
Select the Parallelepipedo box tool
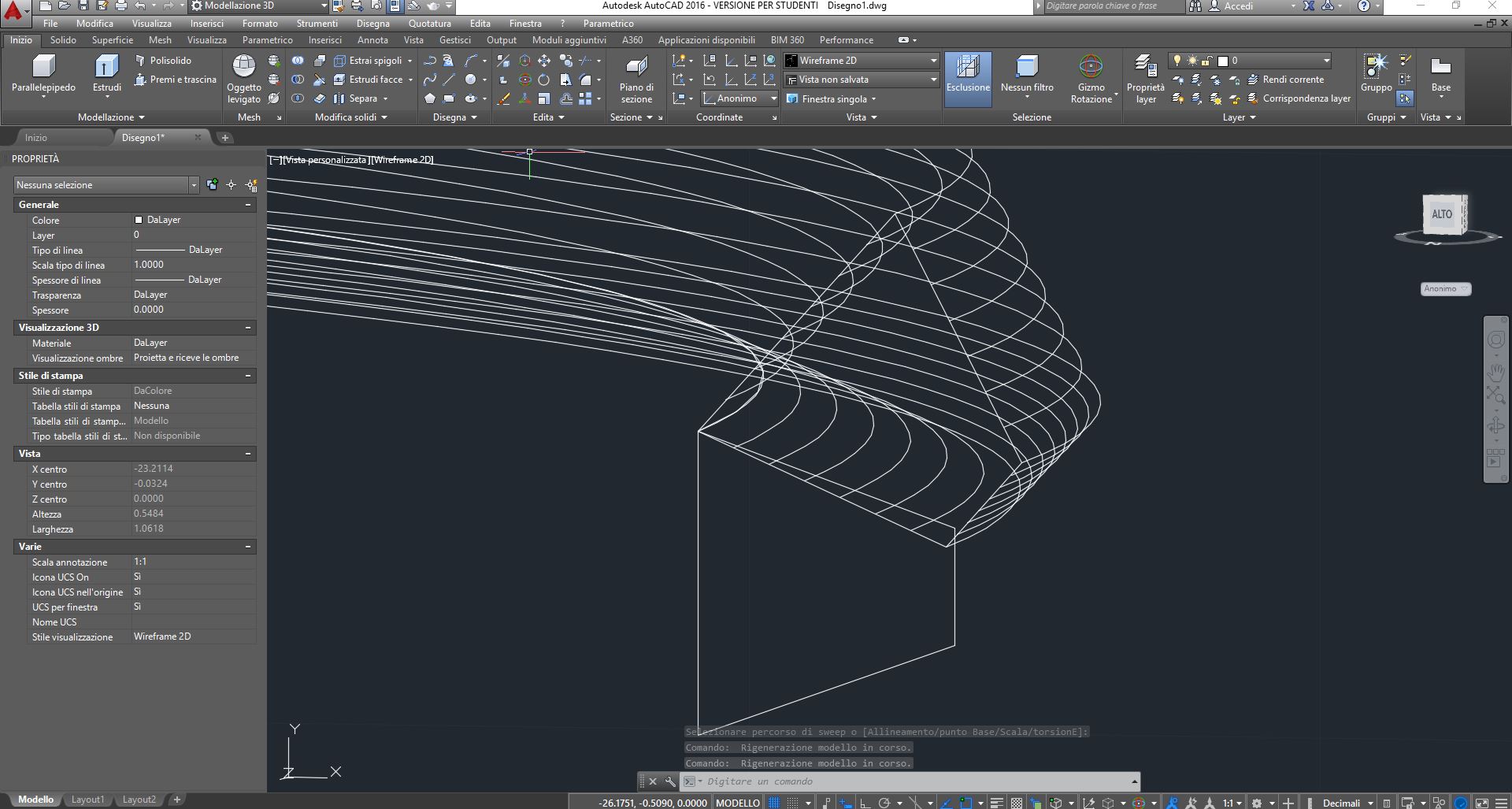43,73
